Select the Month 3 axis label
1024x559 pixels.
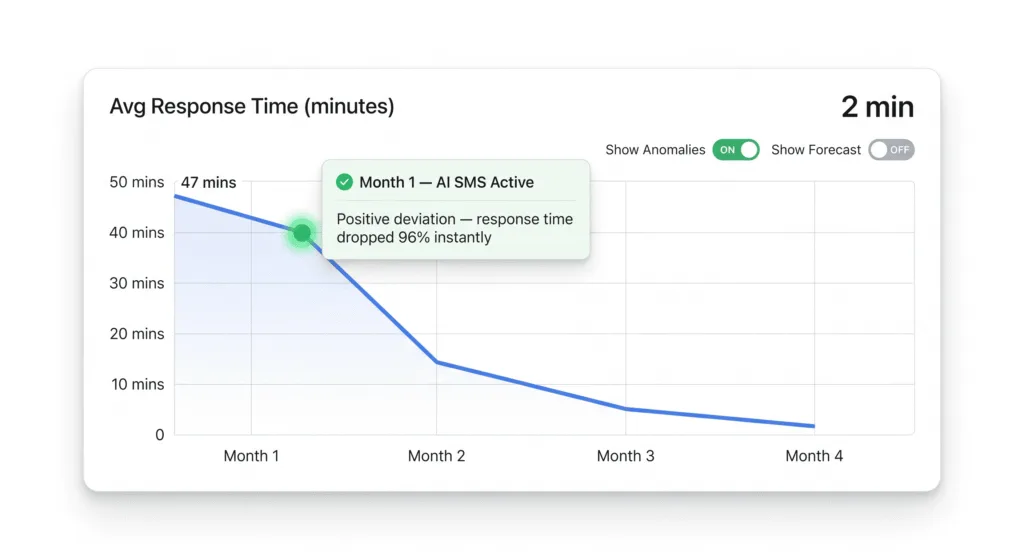626,456
